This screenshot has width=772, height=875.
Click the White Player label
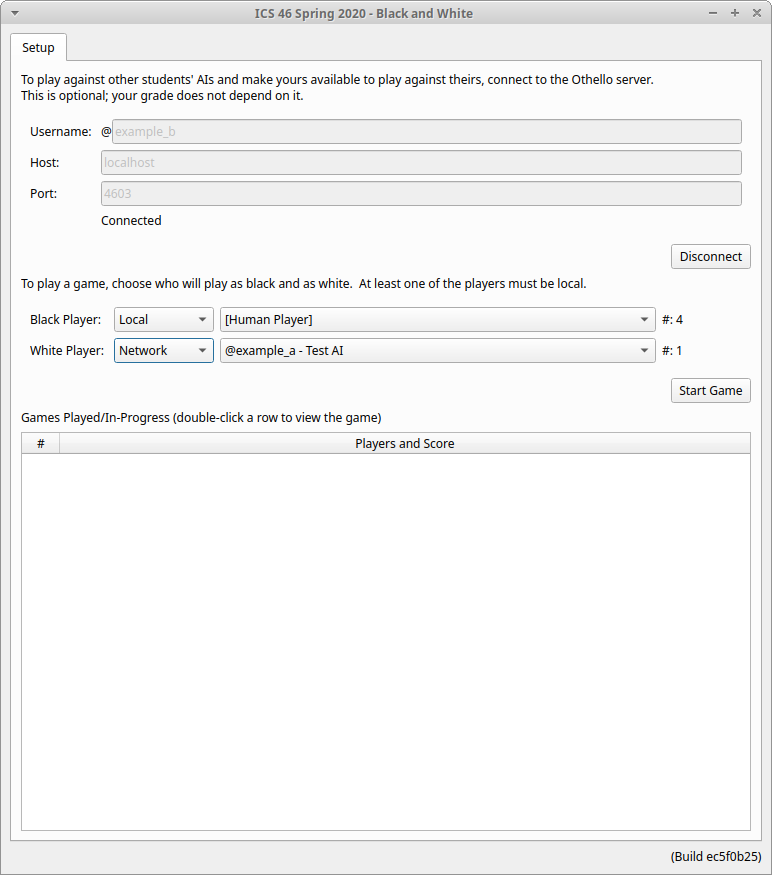(67, 350)
